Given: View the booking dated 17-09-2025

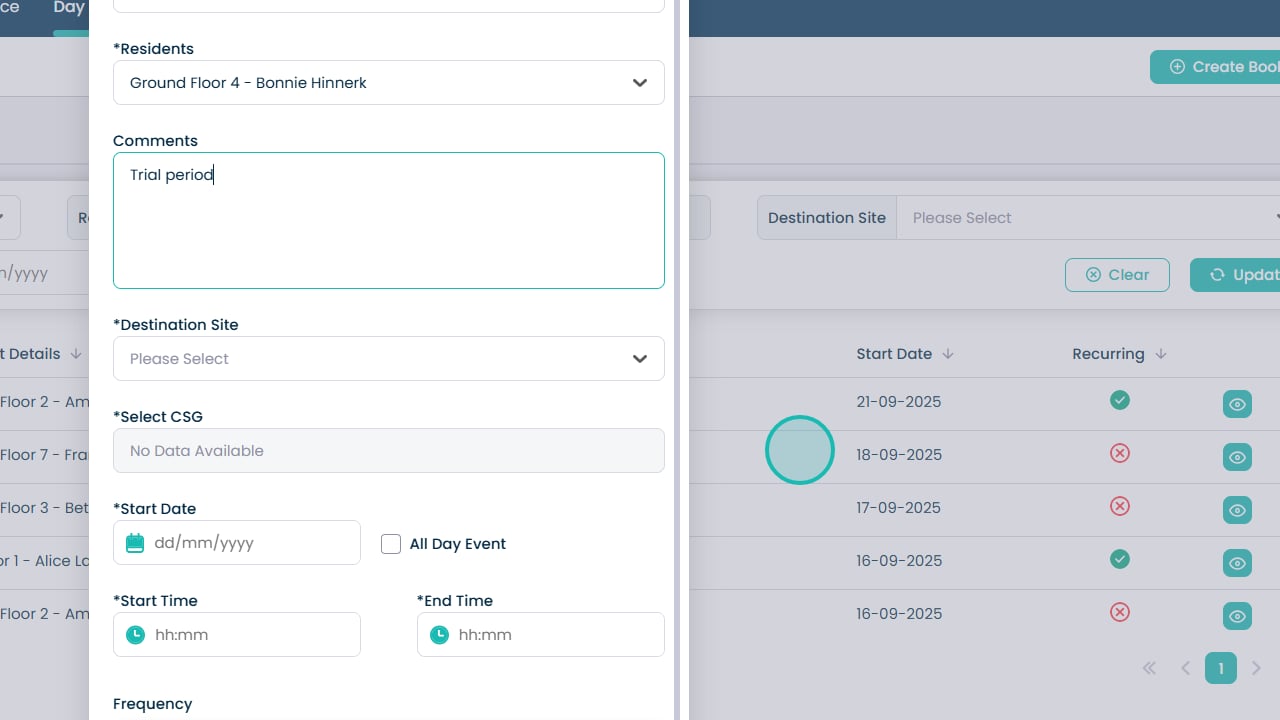Looking at the screenshot, I should tap(1237, 510).
